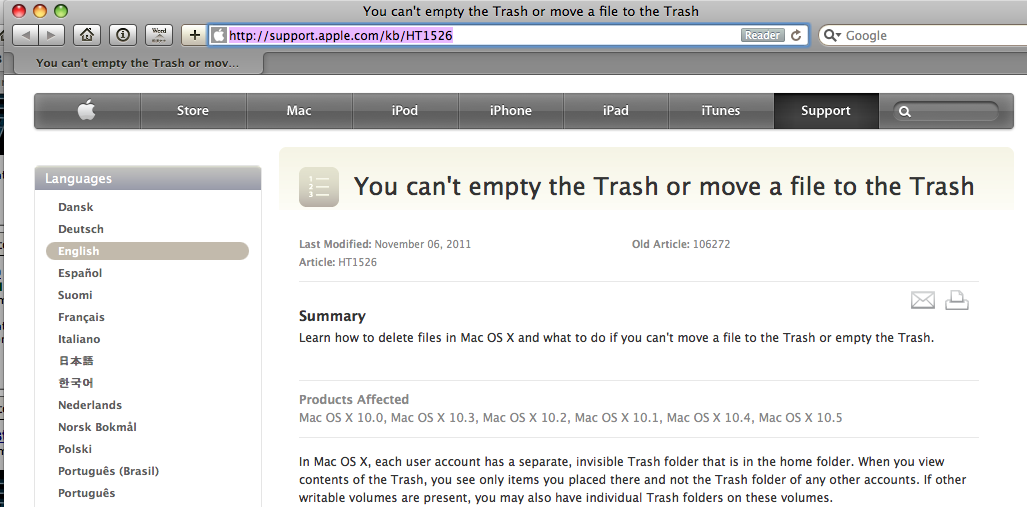Open the Store section
Viewport: 1027px width, 507px height.
193,111
